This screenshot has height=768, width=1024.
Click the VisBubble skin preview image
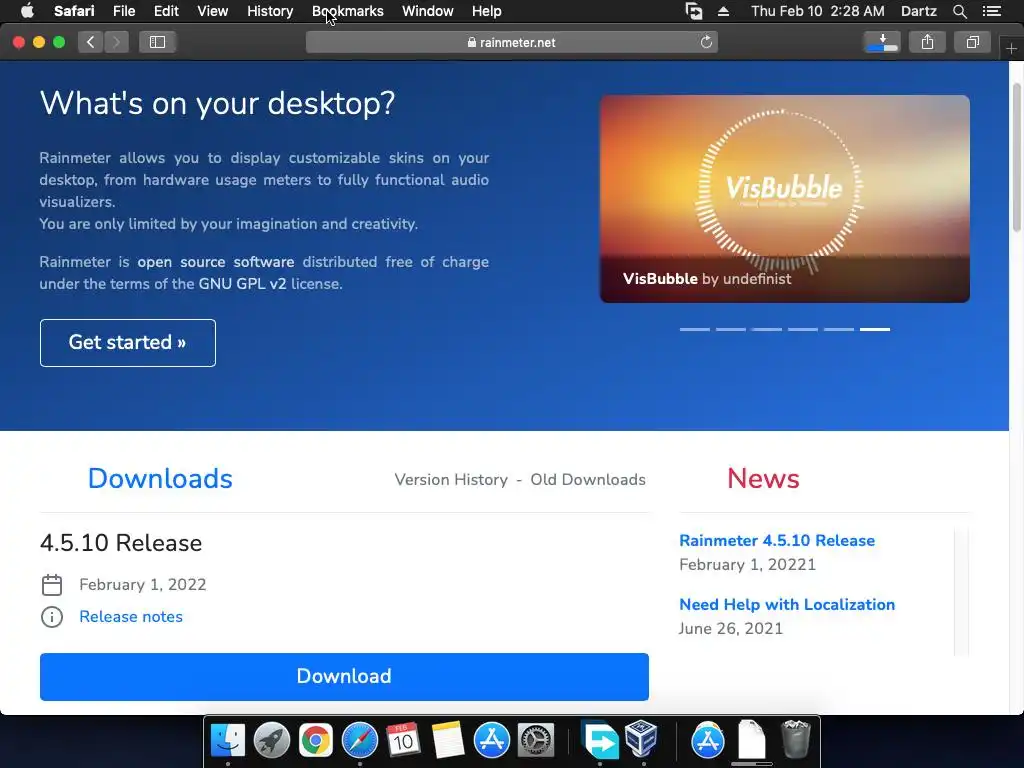coord(784,199)
